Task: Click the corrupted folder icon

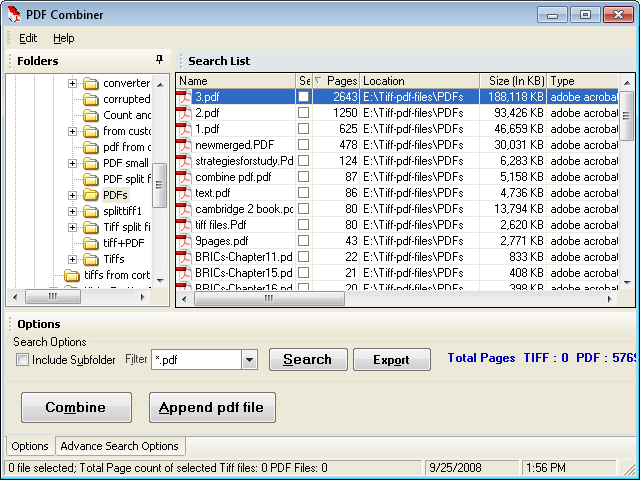Action: coord(91,99)
